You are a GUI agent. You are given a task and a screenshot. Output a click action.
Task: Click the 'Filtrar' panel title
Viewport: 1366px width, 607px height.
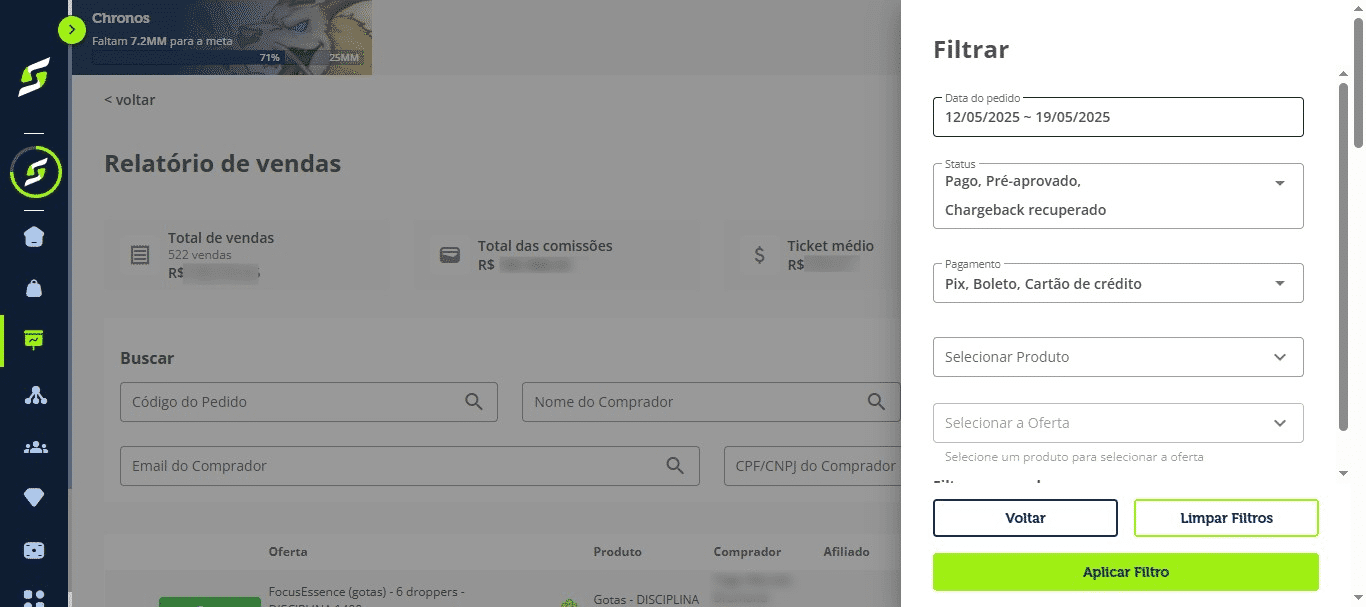coord(971,49)
